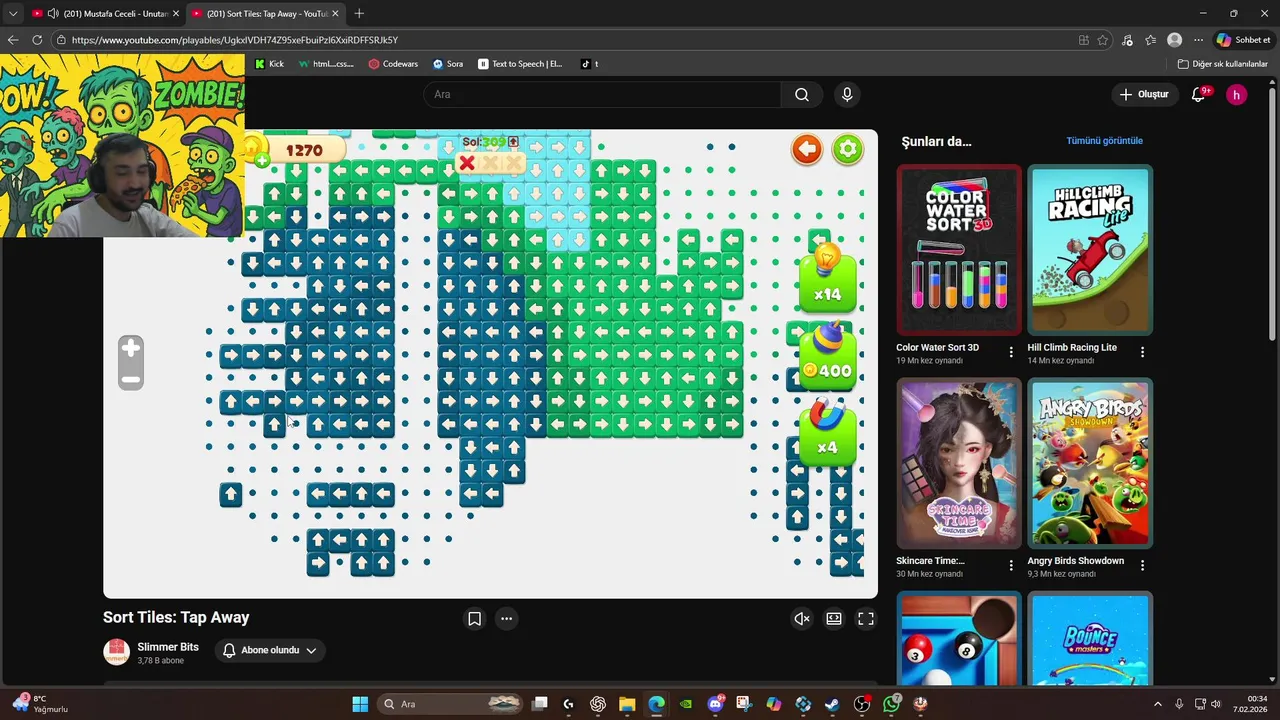Open options for Hill Climb Racing Lite
Screen dimensions: 1280x720
(1142, 352)
